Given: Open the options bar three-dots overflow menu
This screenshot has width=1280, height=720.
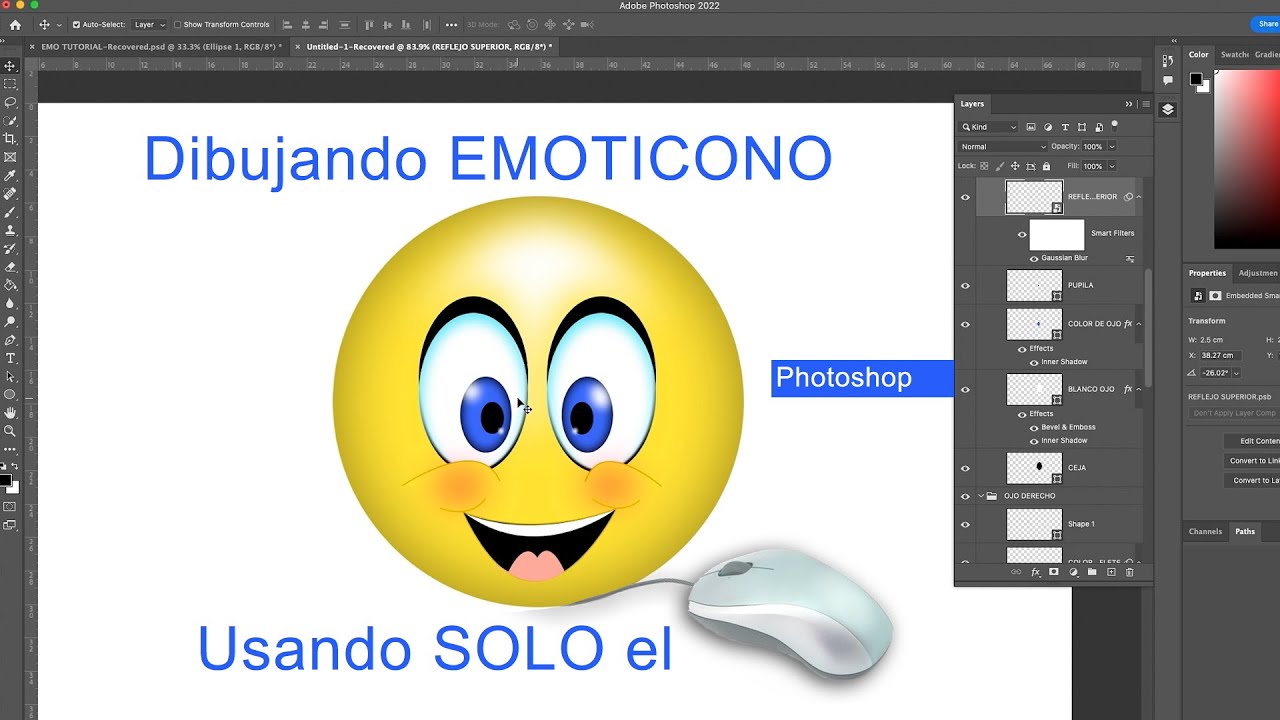Looking at the screenshot, I should 451,25.
